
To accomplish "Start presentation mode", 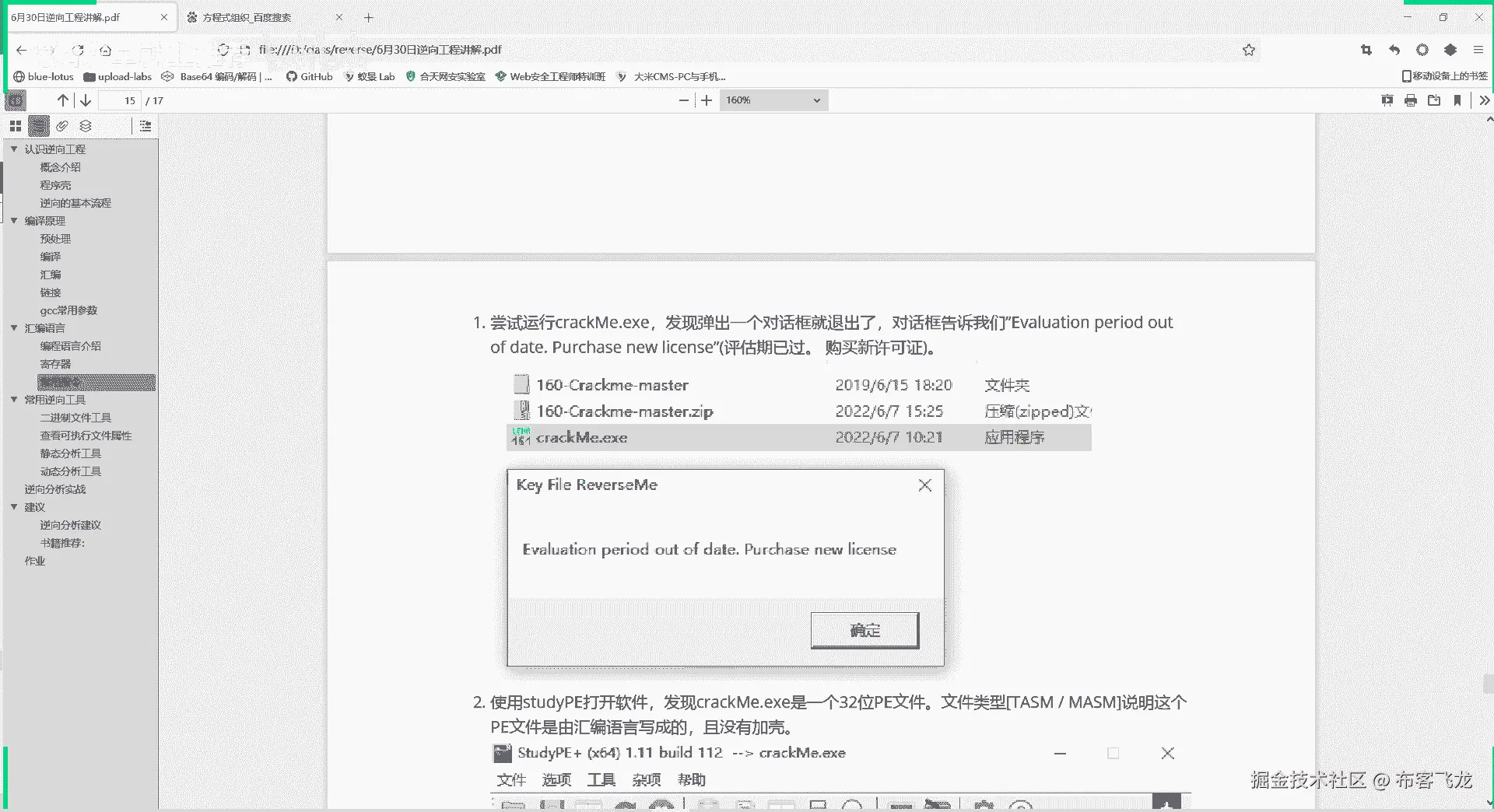I will tap(1387, 100).
